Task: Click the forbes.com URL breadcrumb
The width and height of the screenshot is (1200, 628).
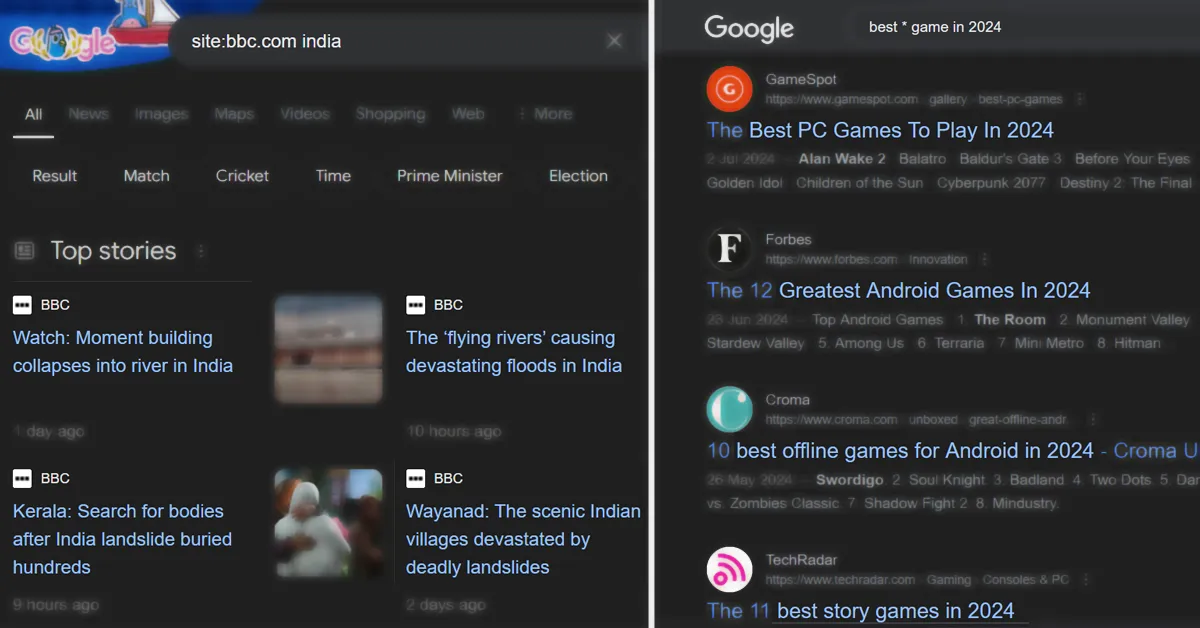Action: [x=866, y=260]
